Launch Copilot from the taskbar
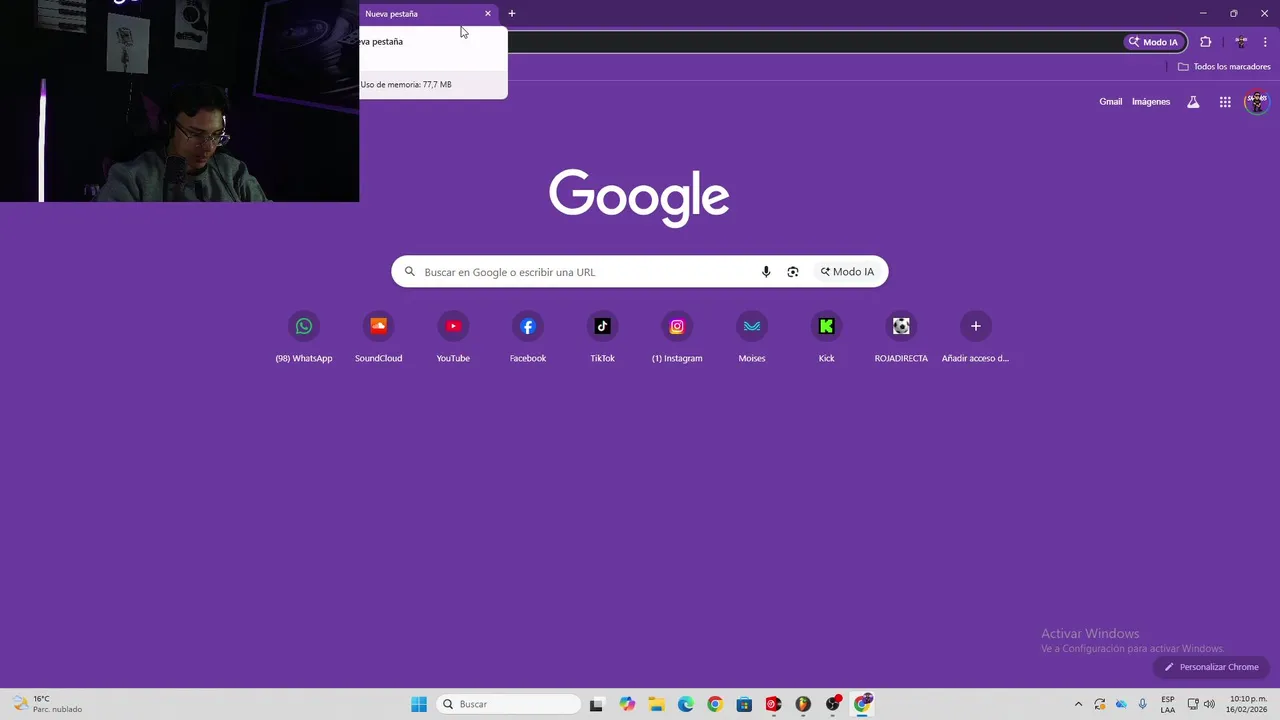 [627, 704]
